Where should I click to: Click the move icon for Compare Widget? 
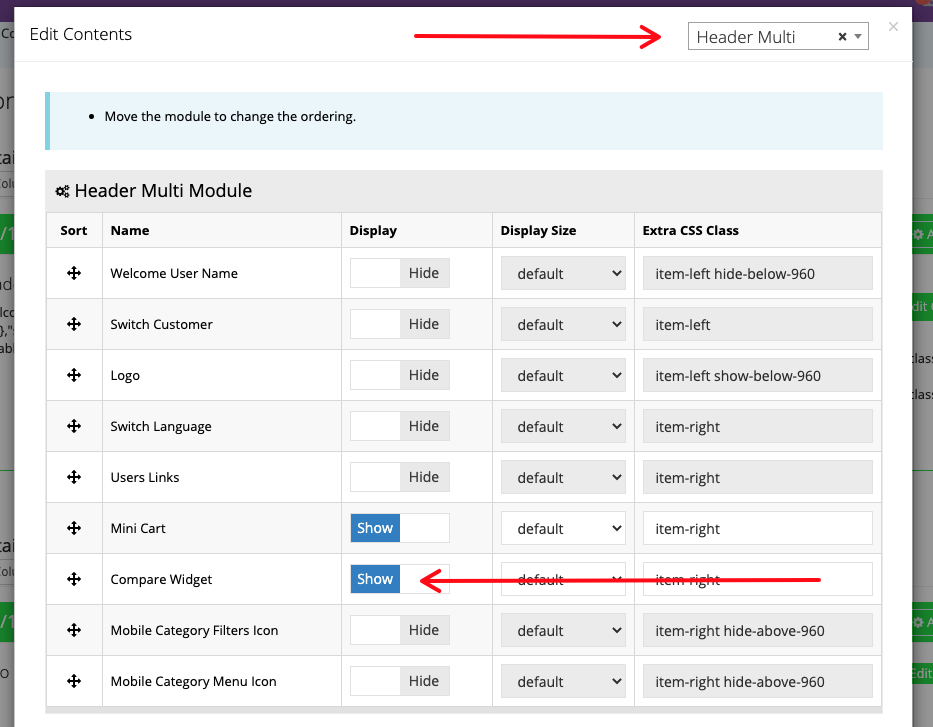click(74, 579)
